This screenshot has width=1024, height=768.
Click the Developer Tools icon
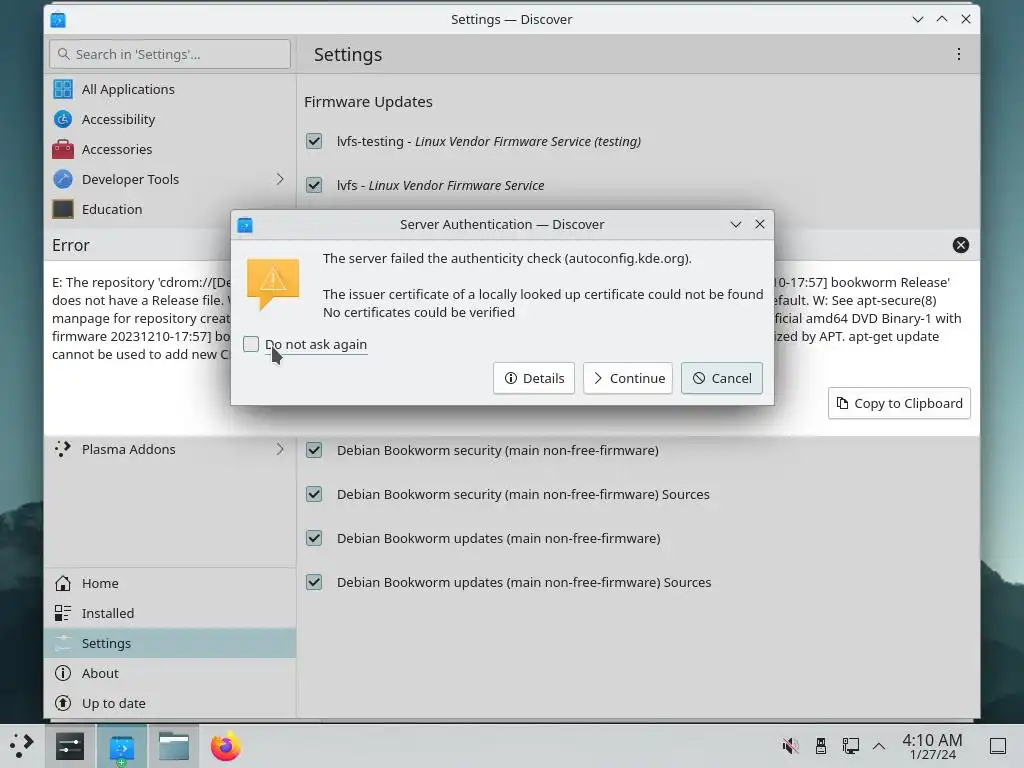63,179
